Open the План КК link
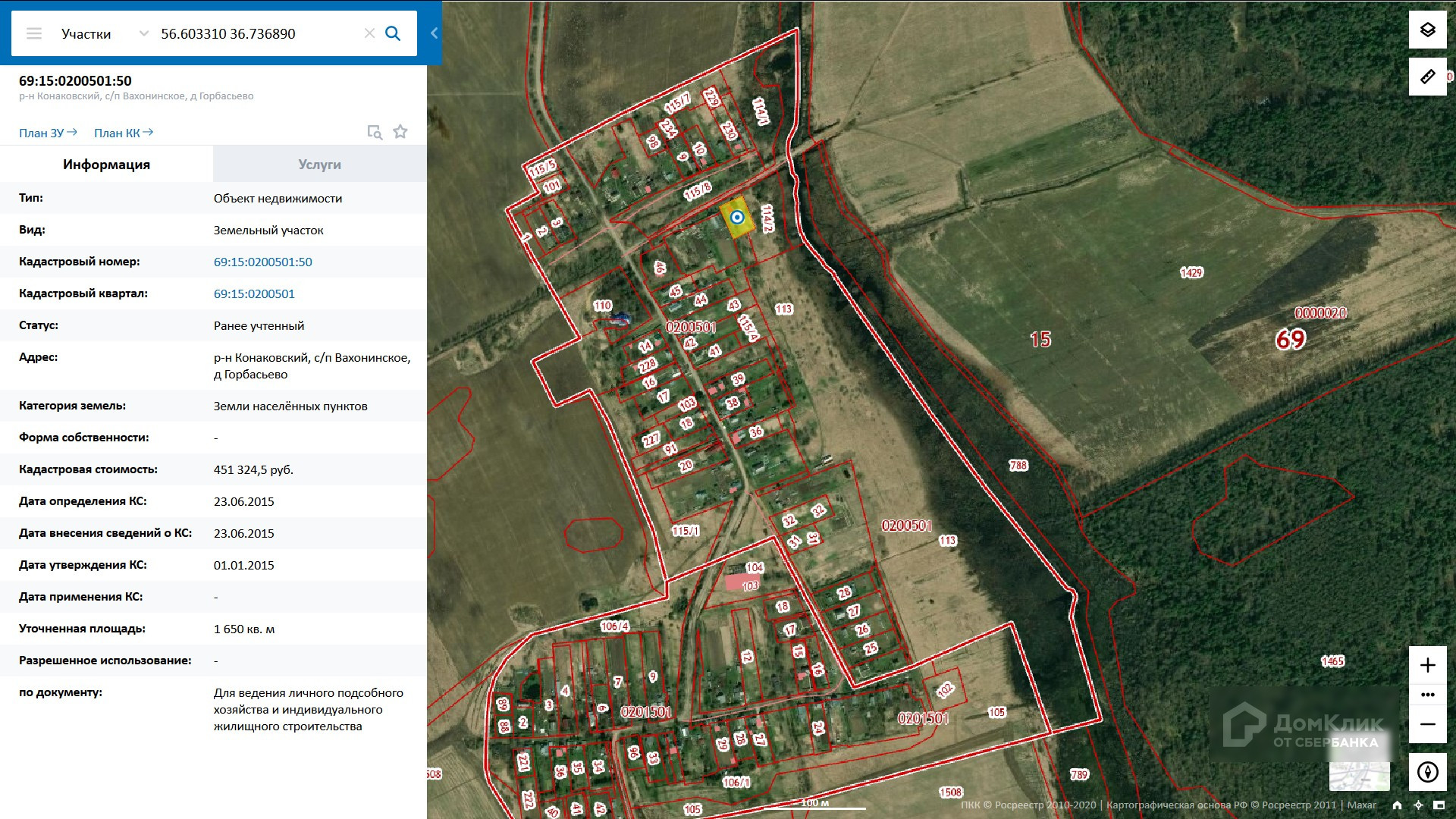The width and height of the screenshot is (1456, 819). (123, 133)
